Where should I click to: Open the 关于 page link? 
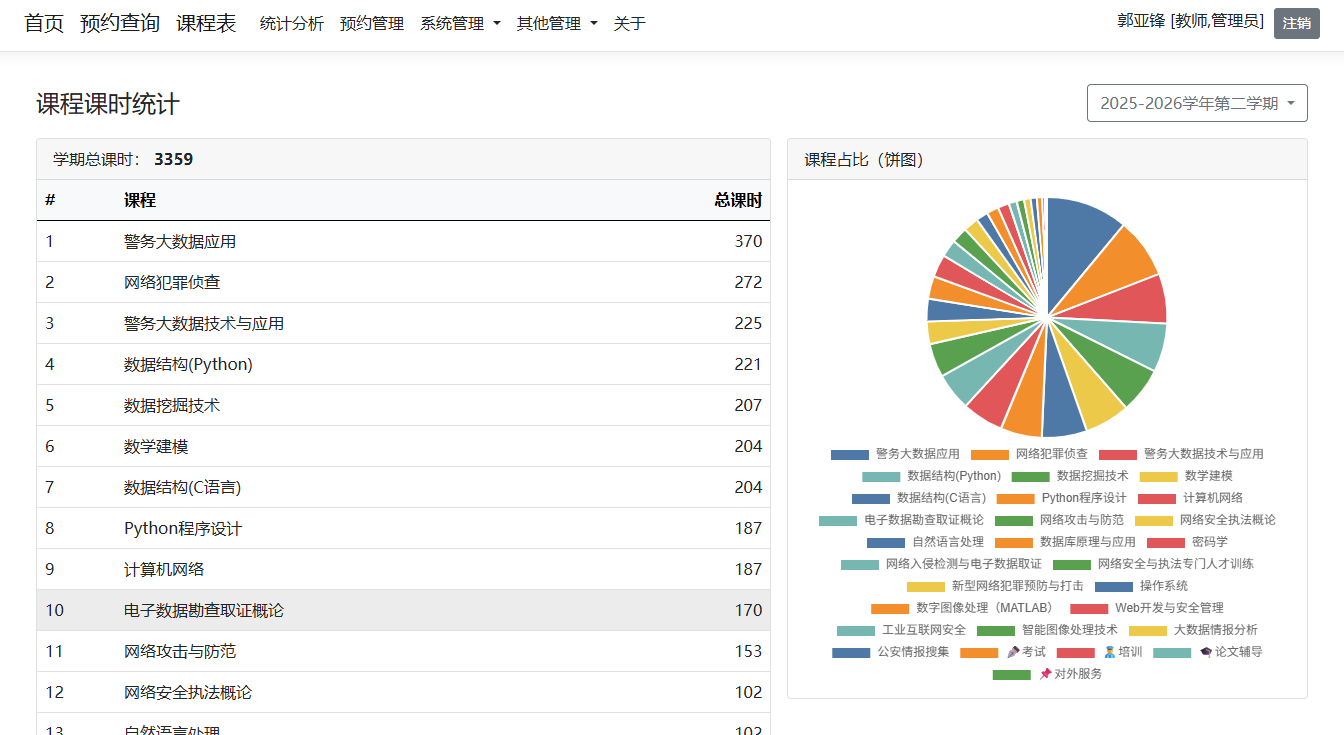pos(629,23)
